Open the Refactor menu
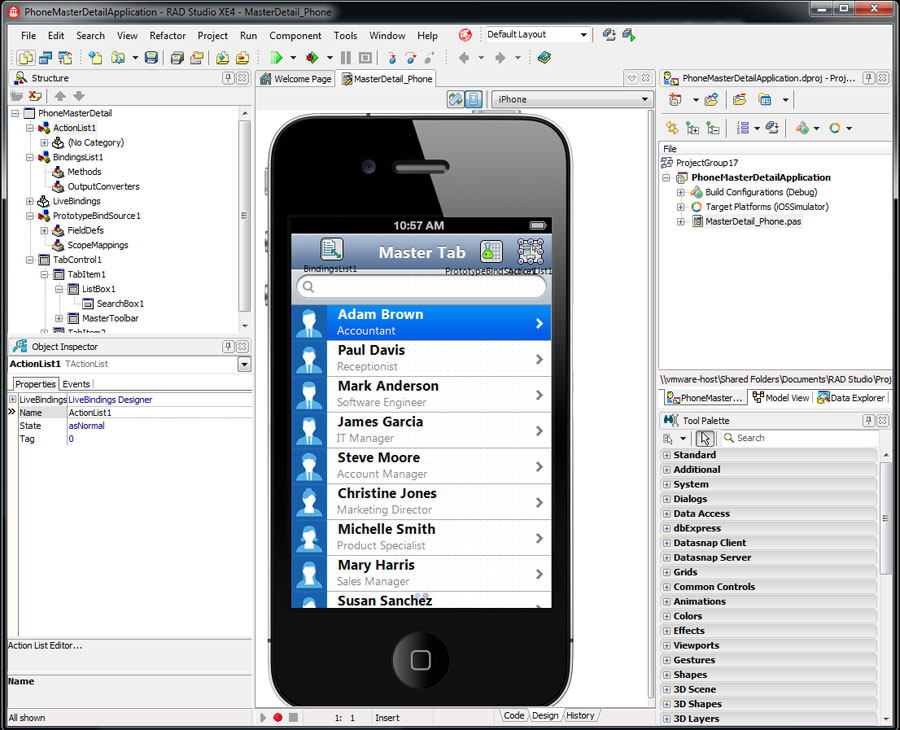 [x=167, y=36]
